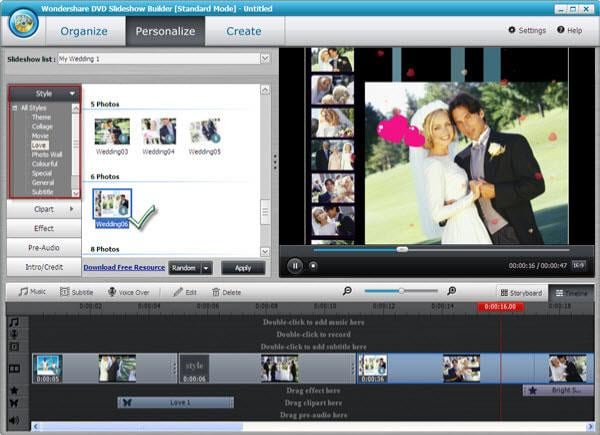This screenshot has height=435, width=600.
Task: Open the Random dropdown arrow
Action: pos(206,268)
